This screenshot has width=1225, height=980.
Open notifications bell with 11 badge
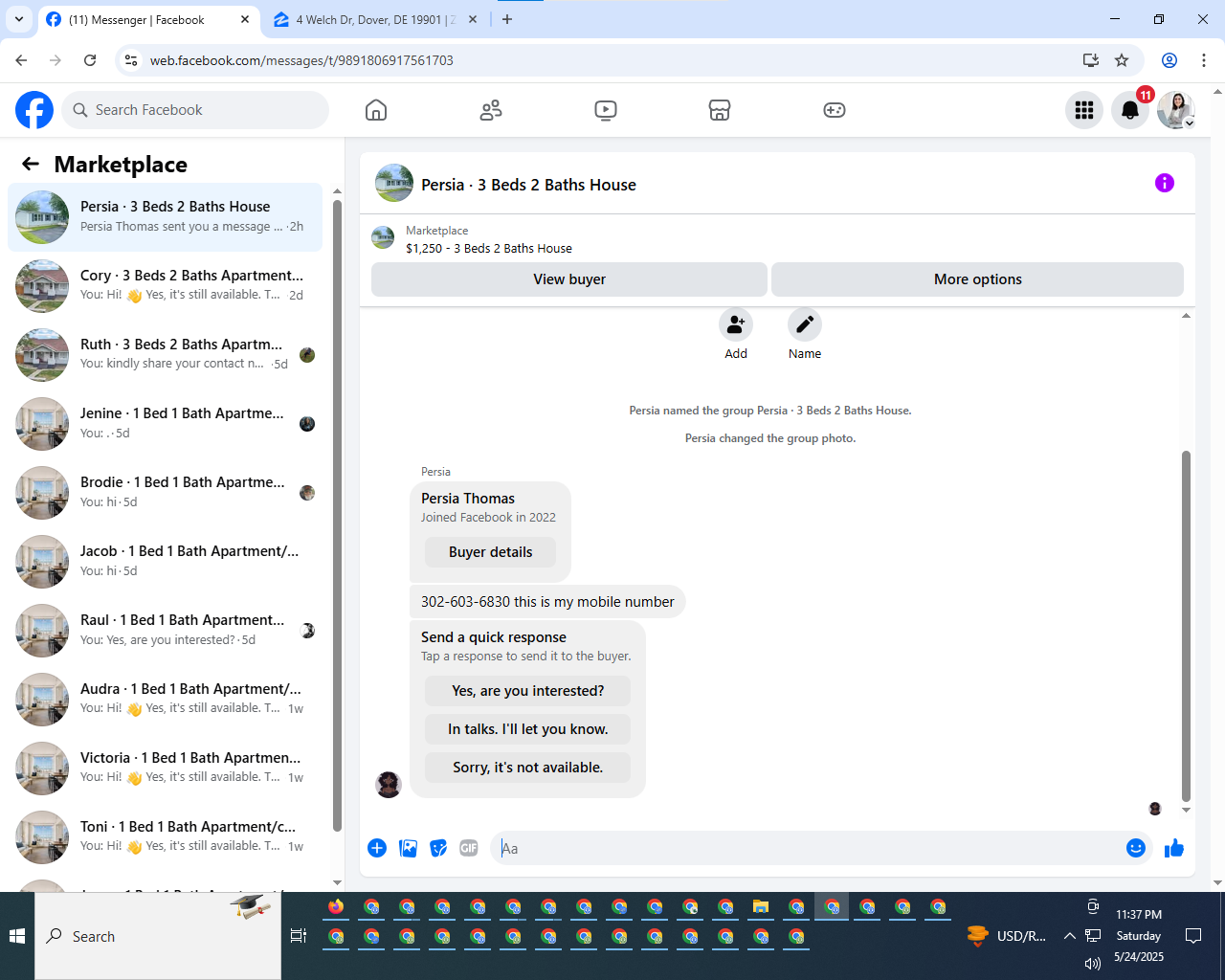[x=1130, y=110]
